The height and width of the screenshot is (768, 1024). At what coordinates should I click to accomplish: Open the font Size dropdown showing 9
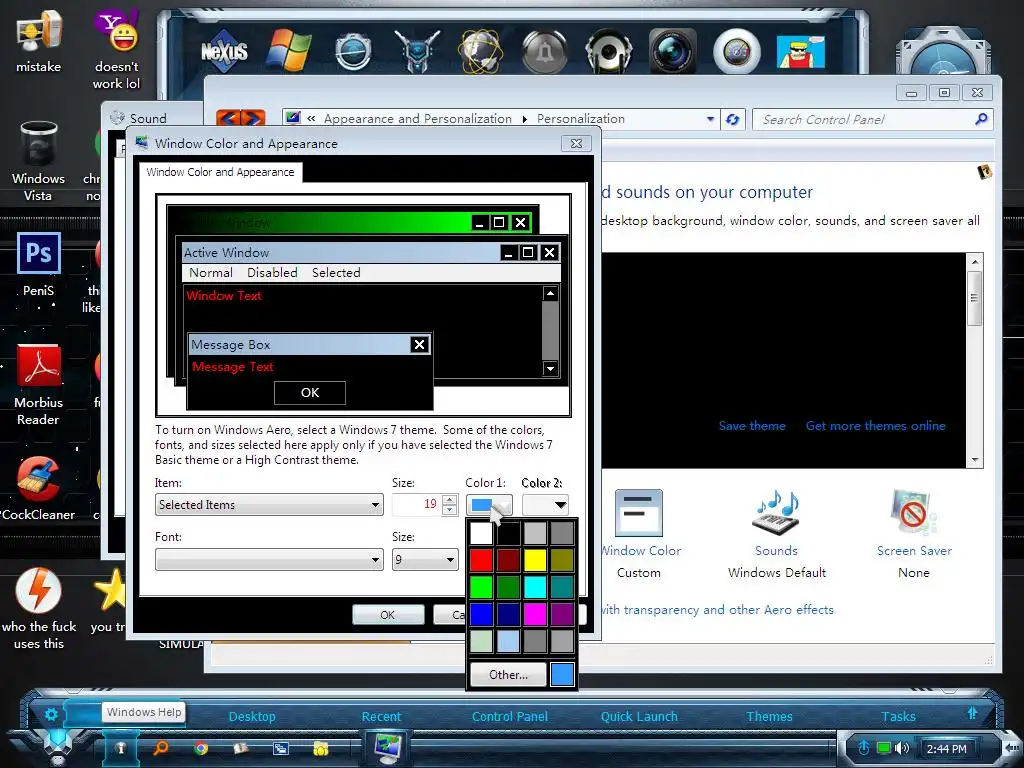tap(425, 560)
